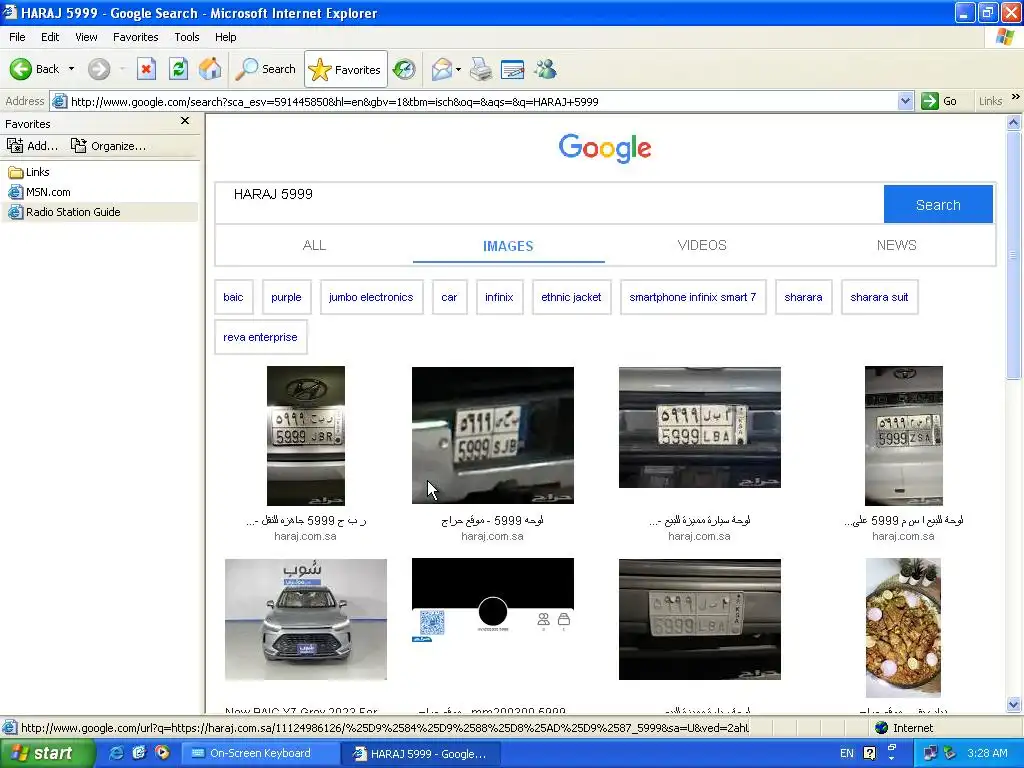Click the Go button
This screenshot has height=768, width=1024.
[940, 102]
